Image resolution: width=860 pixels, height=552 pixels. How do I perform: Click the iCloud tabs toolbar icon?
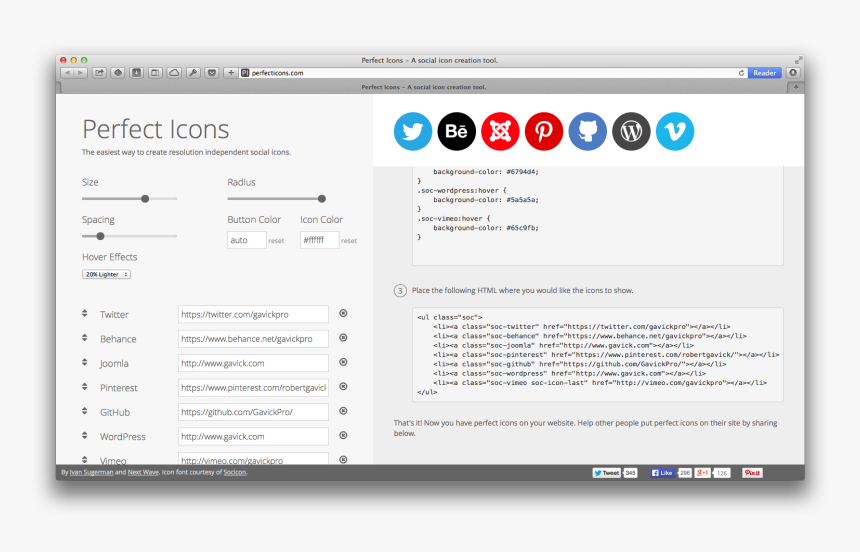(174, 73)
